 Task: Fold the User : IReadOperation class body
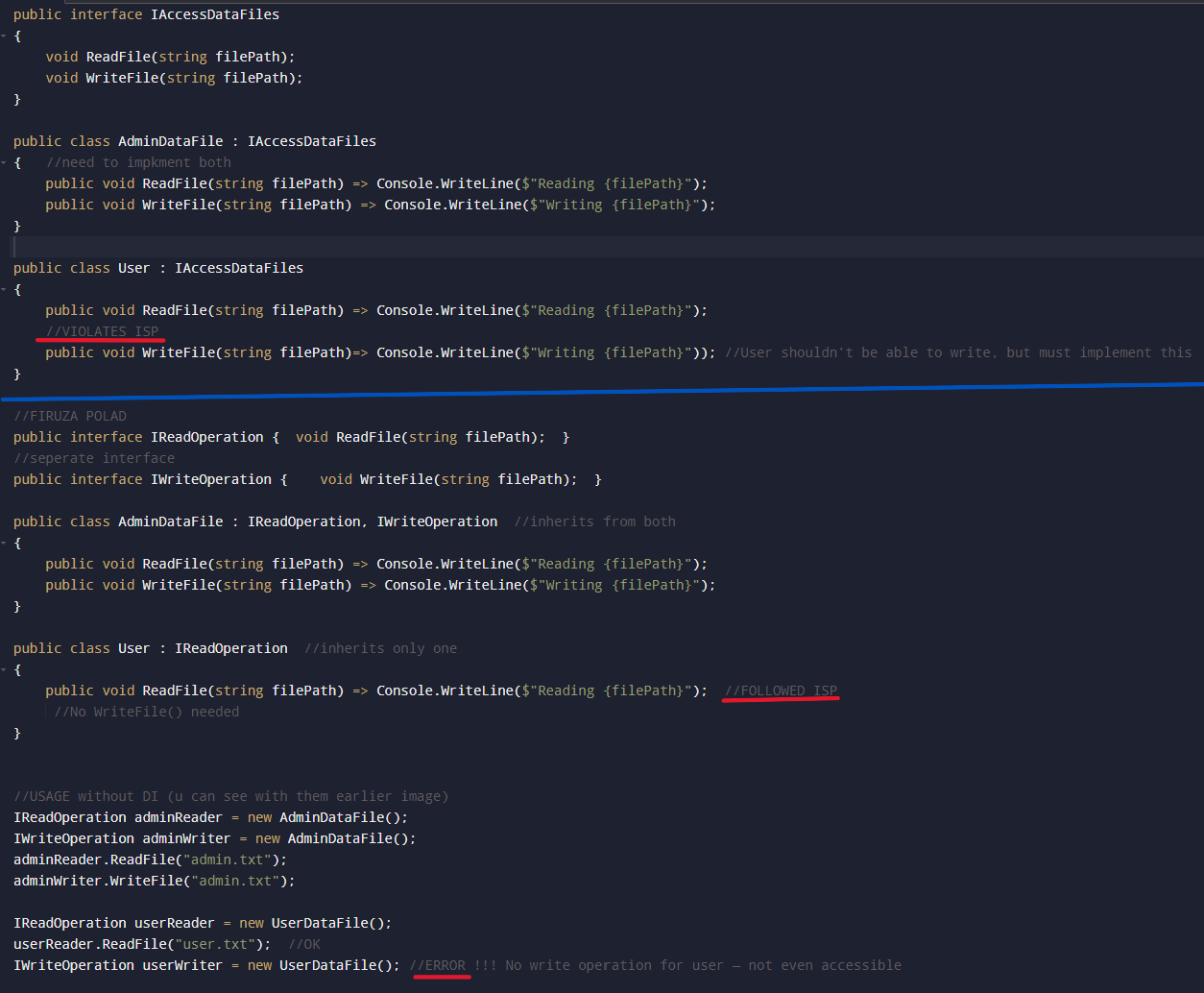tap(4, 669)
